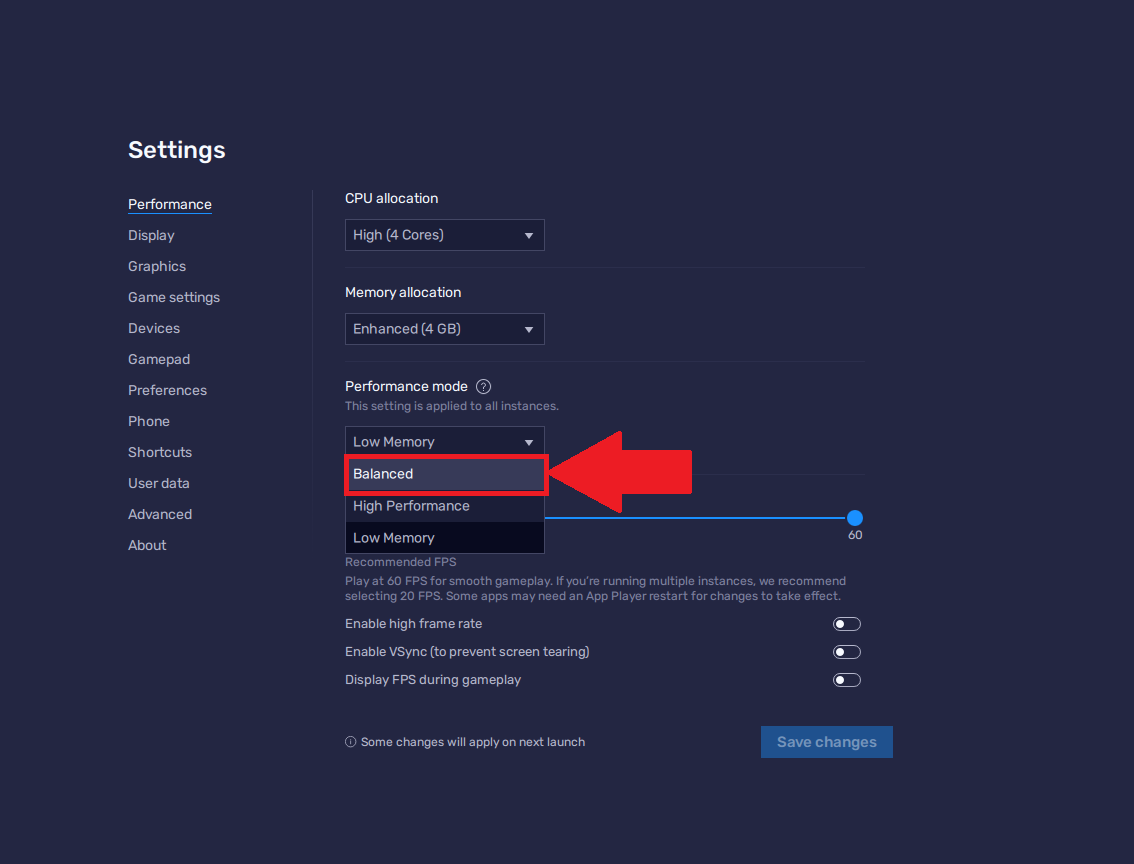Viewport: 1134px width, 864px height.
Task: Toggle Display FPS during gameplay
Action: point(846,680)
